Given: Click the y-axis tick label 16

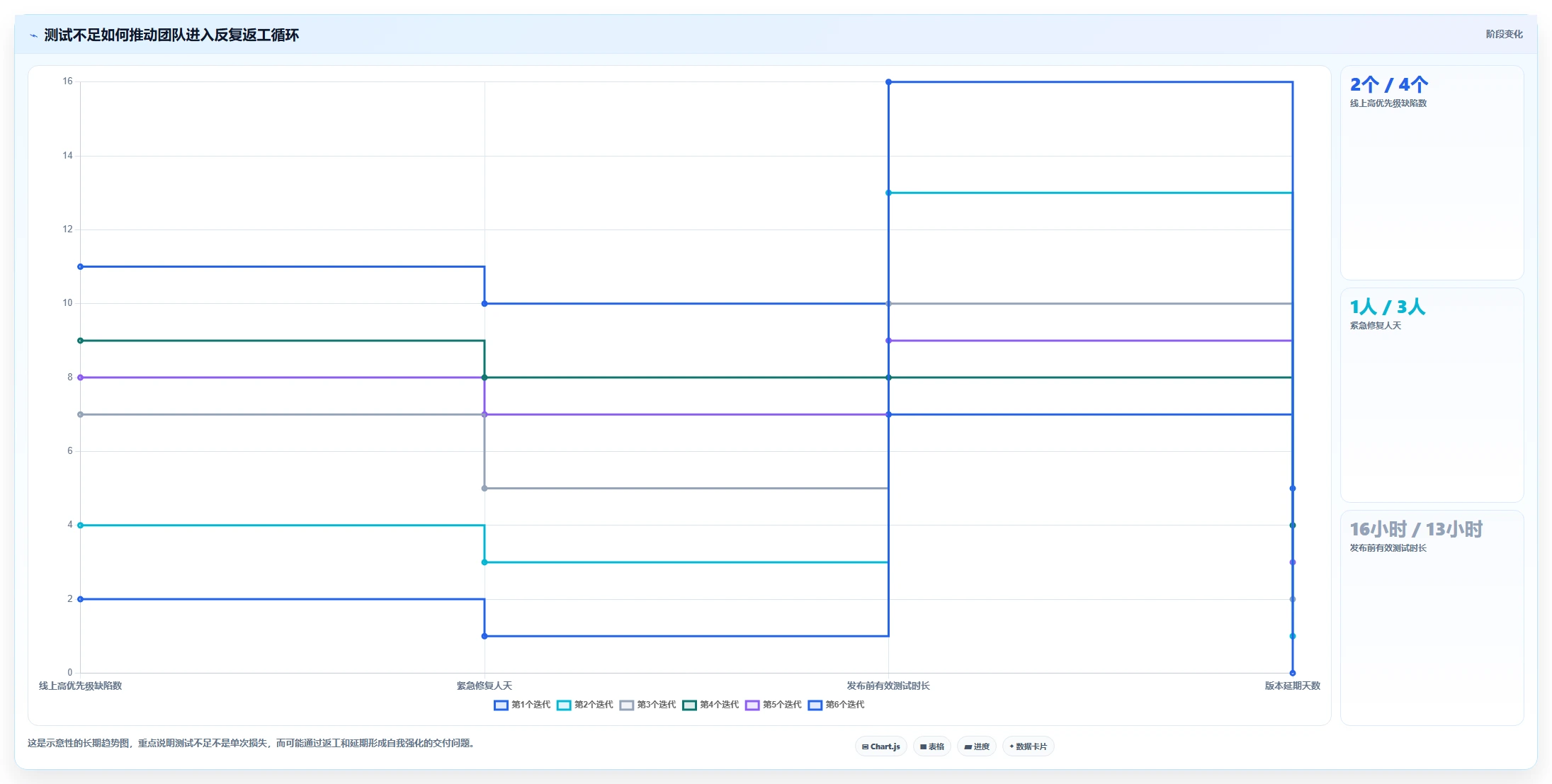Looking at the screenshot, I should [67, 81].
